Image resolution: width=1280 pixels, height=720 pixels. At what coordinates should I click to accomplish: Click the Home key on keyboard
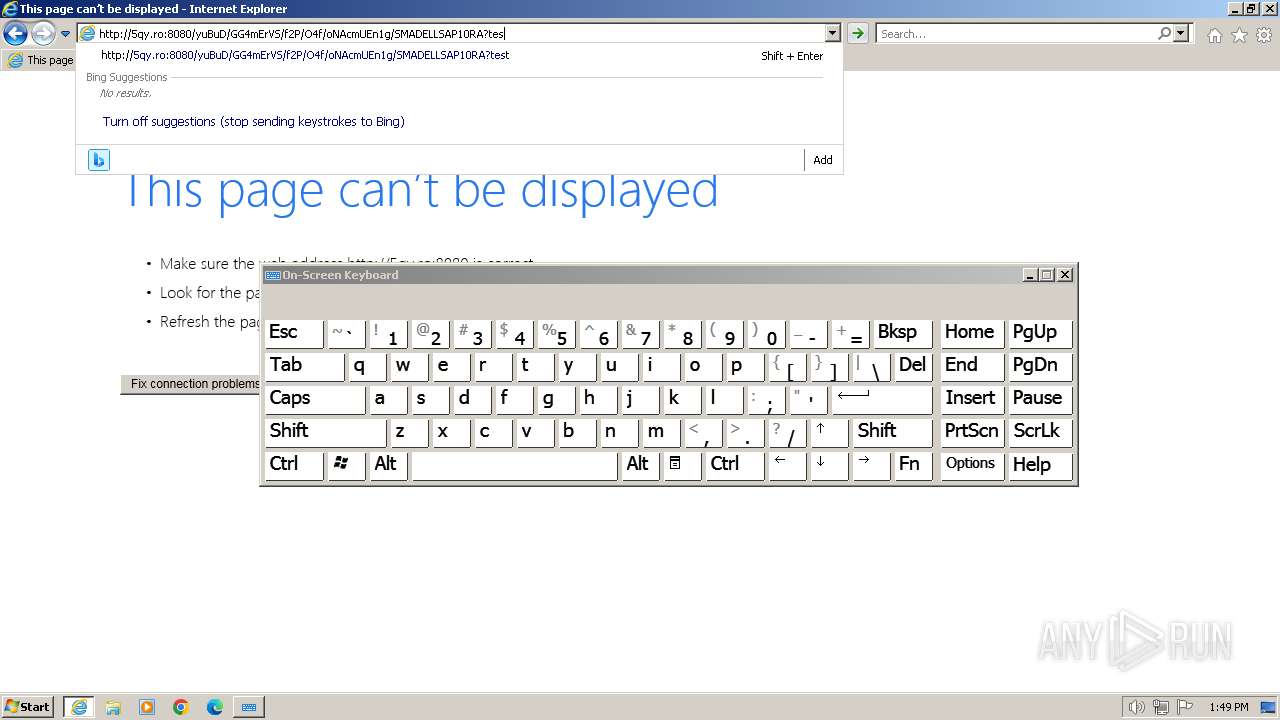click(x=972, y=333)
